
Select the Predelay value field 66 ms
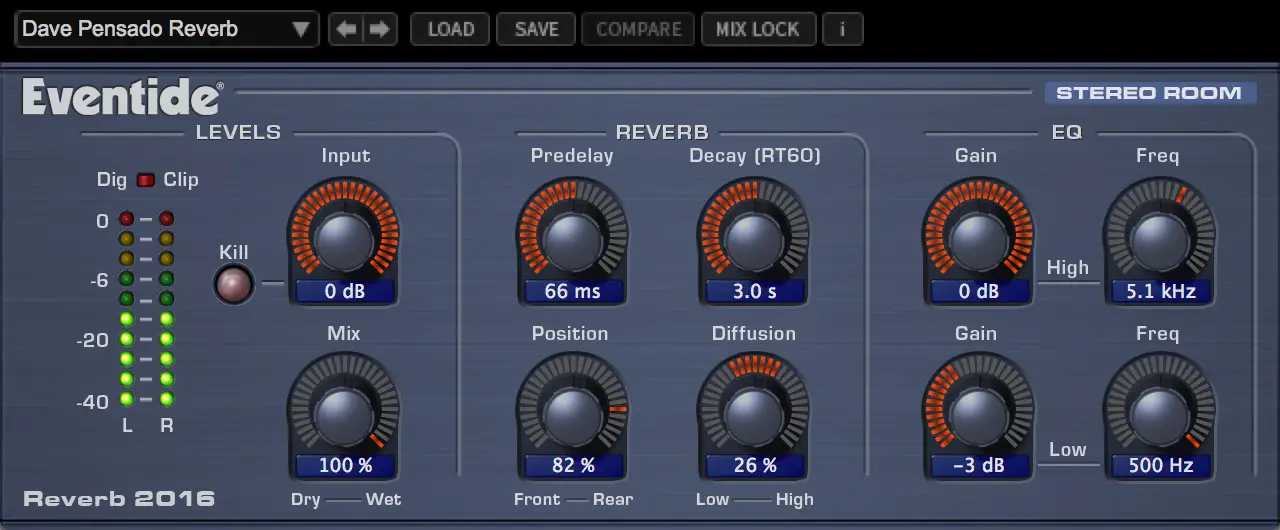click(572, 292)
